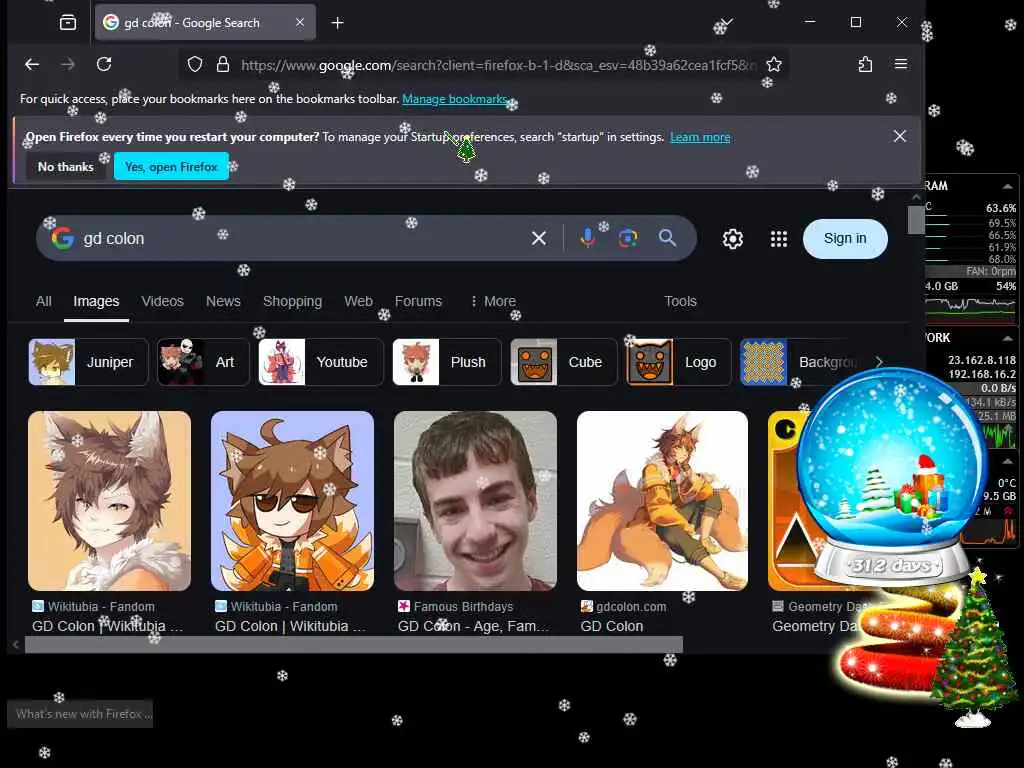1024x768 pixels.
Task: Open the gdcolon.com fox character image
Action: (x=662, y=501)
